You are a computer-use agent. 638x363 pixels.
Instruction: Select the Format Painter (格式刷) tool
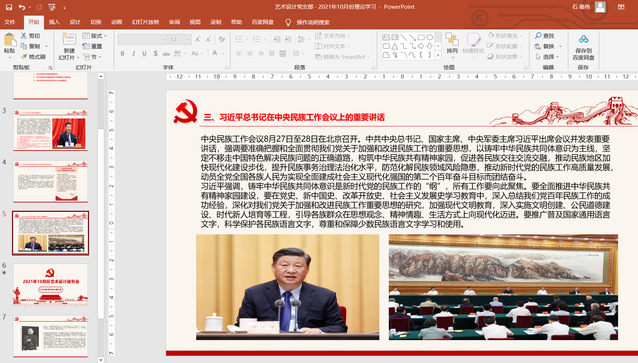(x=33, y=57)
